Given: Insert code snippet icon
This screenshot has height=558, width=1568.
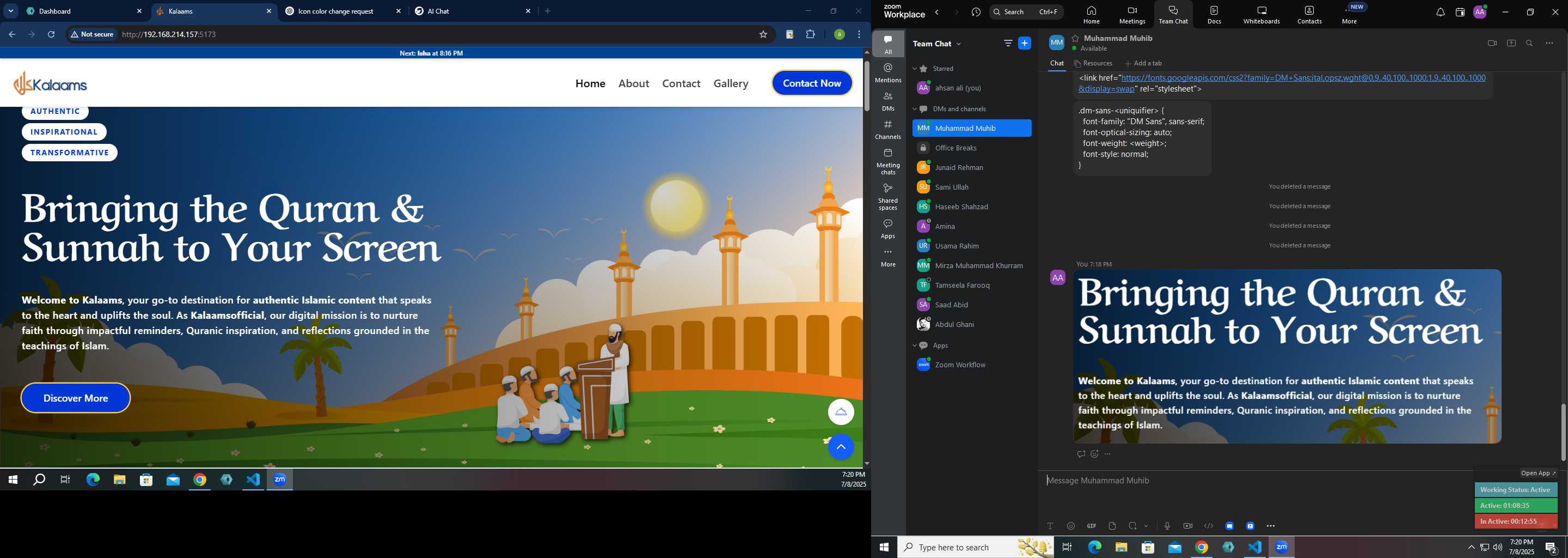Looking at the screenshot, I should (1208, 526).
